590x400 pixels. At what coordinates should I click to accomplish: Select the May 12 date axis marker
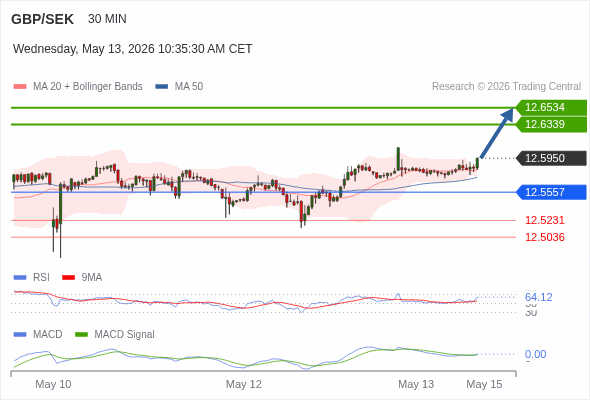(x=243, y=384)
